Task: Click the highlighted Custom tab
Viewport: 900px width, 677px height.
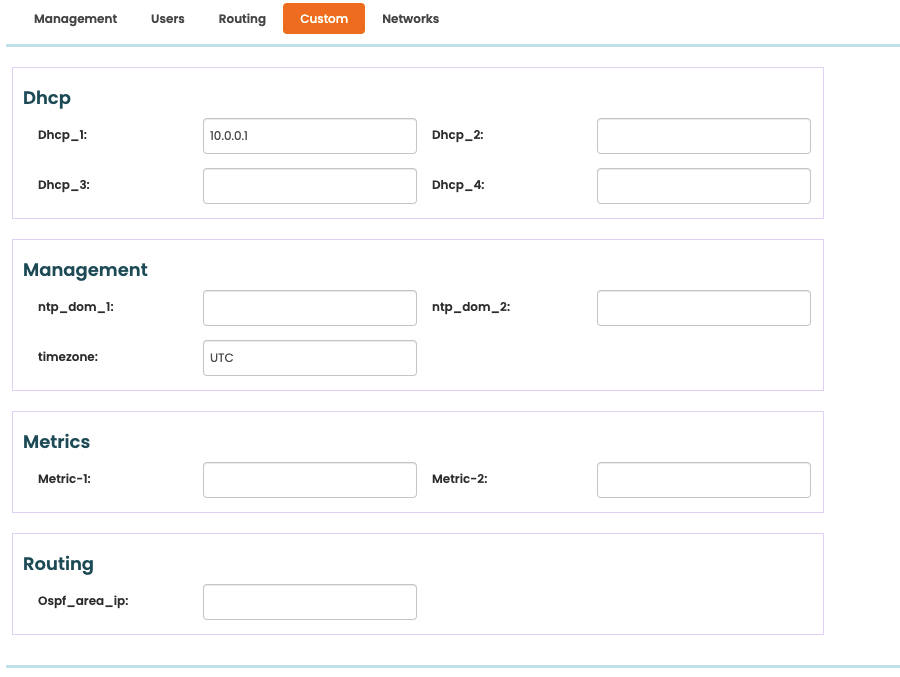Action: click(324, 18)
